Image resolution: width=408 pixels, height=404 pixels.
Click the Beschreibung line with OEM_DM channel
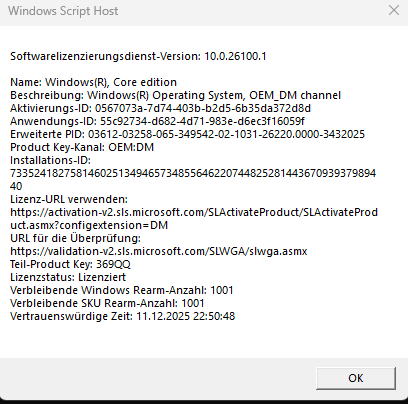pyautogui.click(x=175, y=95)
